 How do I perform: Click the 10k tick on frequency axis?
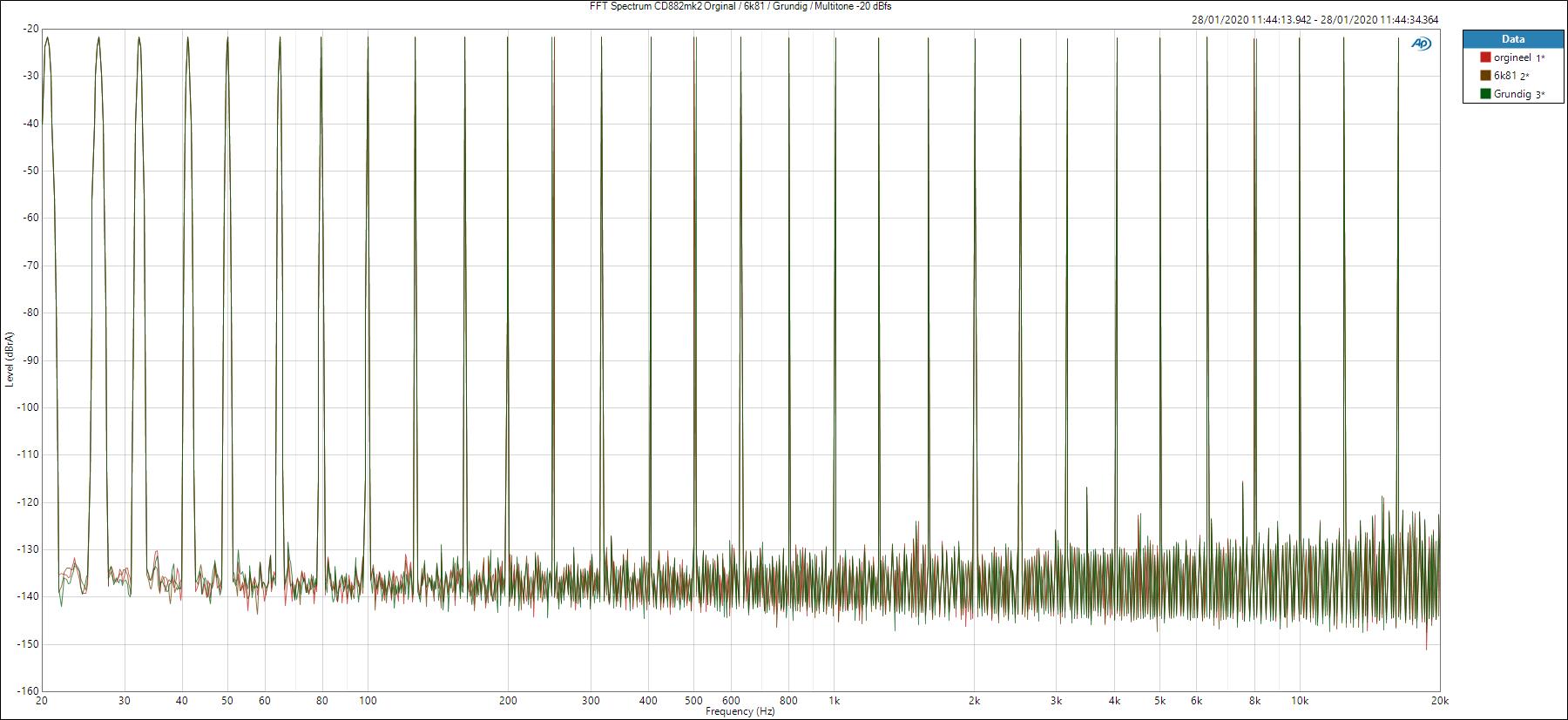[1299, 700]
